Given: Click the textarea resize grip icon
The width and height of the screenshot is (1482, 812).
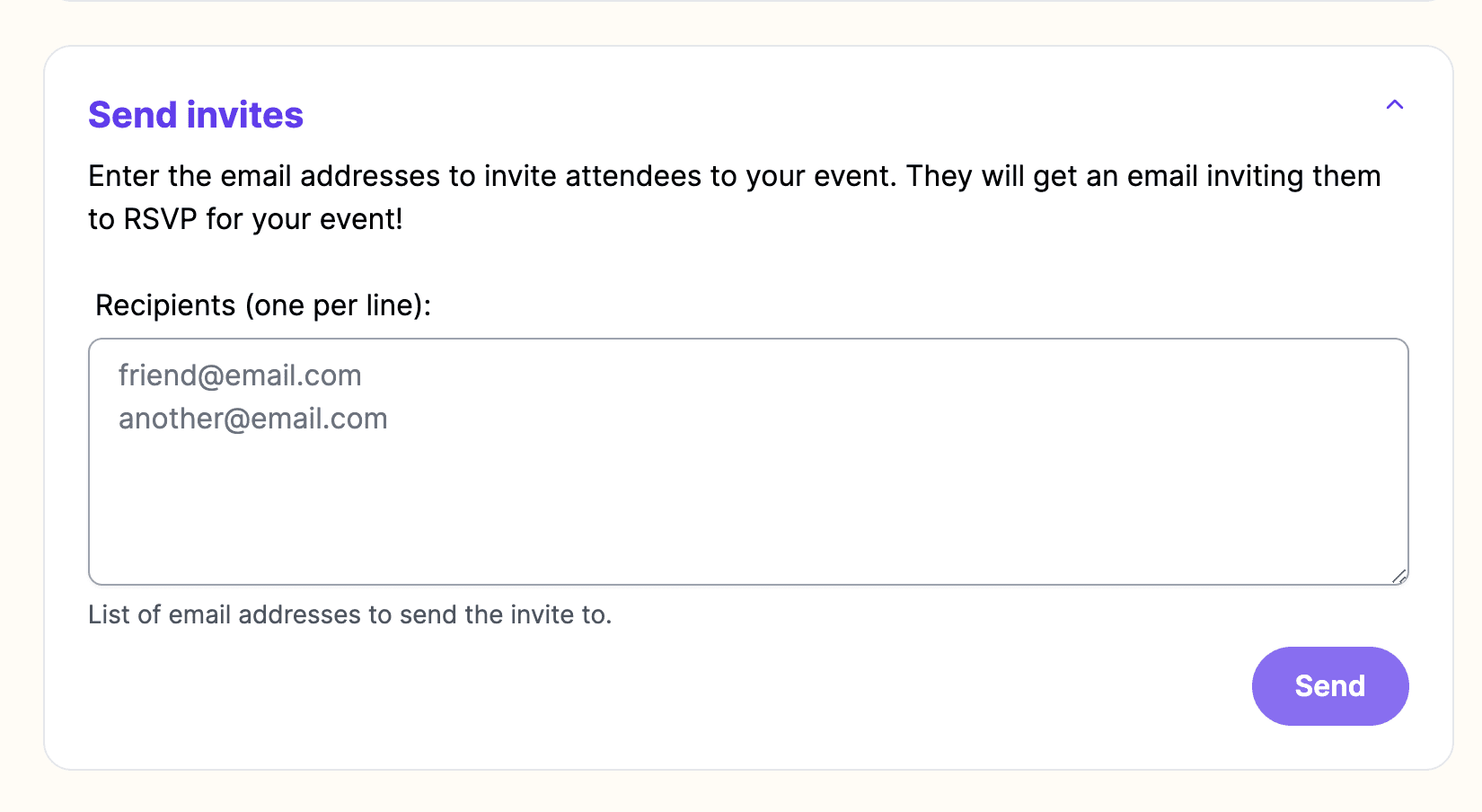Looking at the screenshot, I should coord(1399,576).
